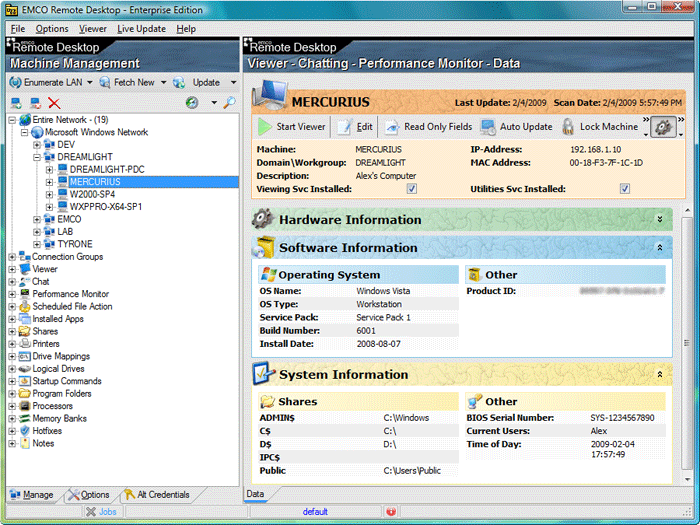Select the Hotfixes tree node
Viewport: 700px width, 525px height.
point(47,431)
